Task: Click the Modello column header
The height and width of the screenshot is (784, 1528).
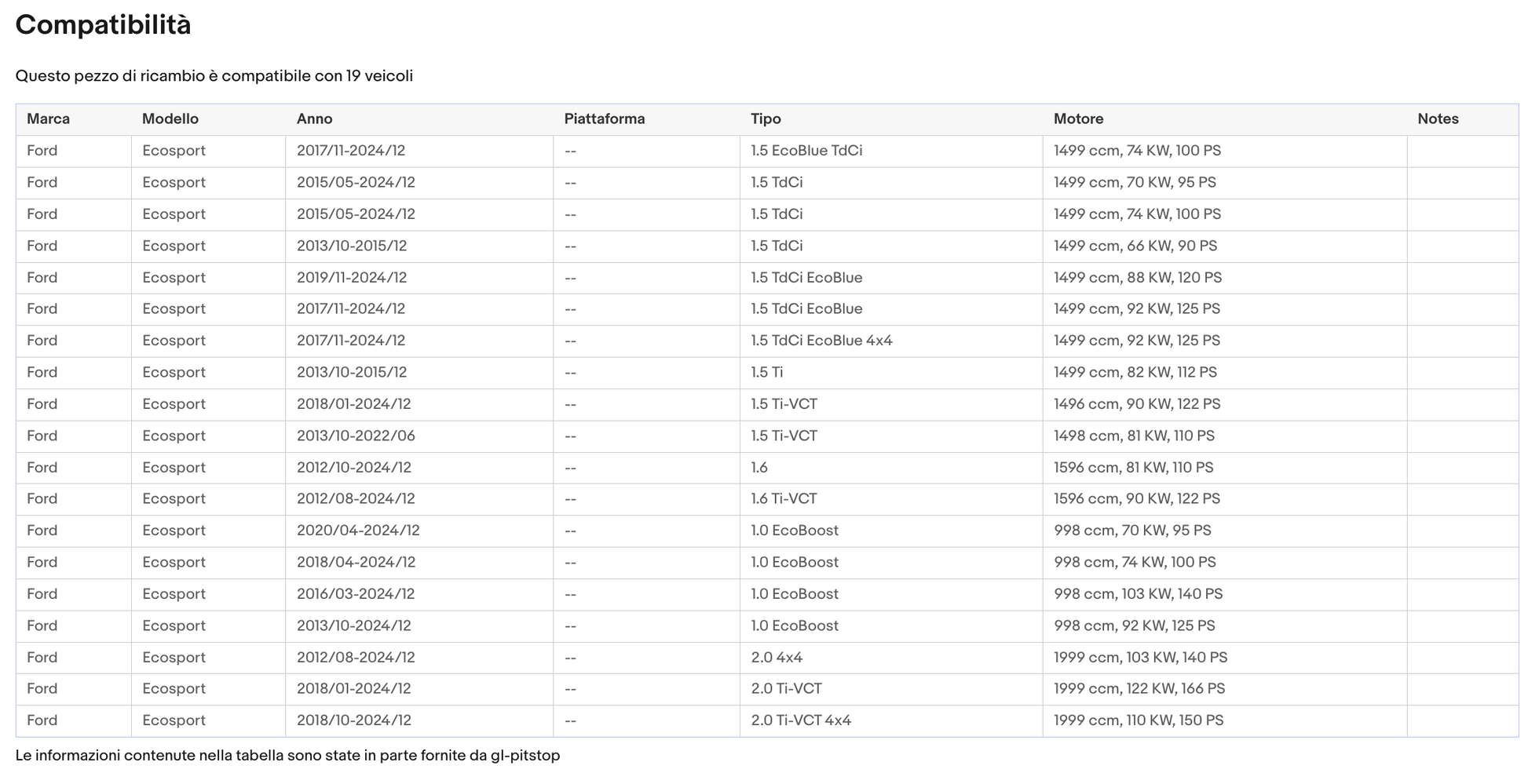Action: coord(170,119)
